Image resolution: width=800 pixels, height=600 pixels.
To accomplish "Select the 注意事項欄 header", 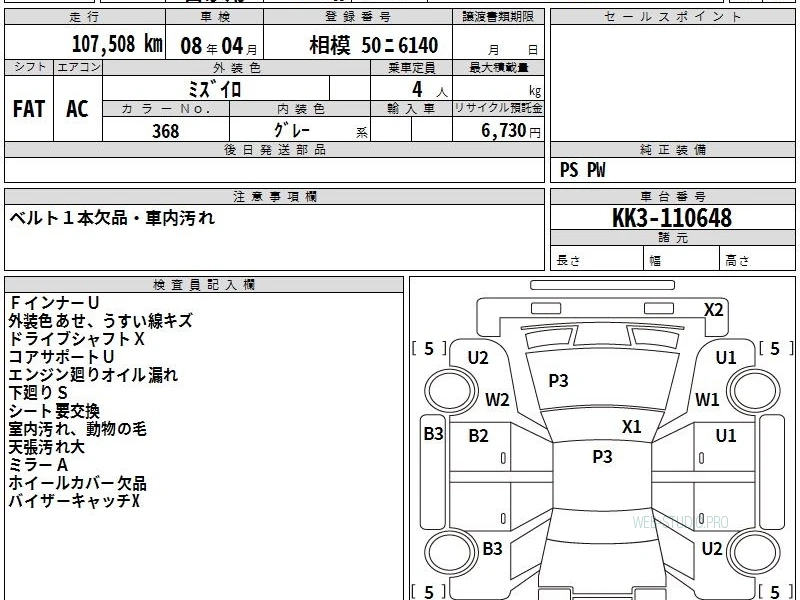I will click(274, 197).
